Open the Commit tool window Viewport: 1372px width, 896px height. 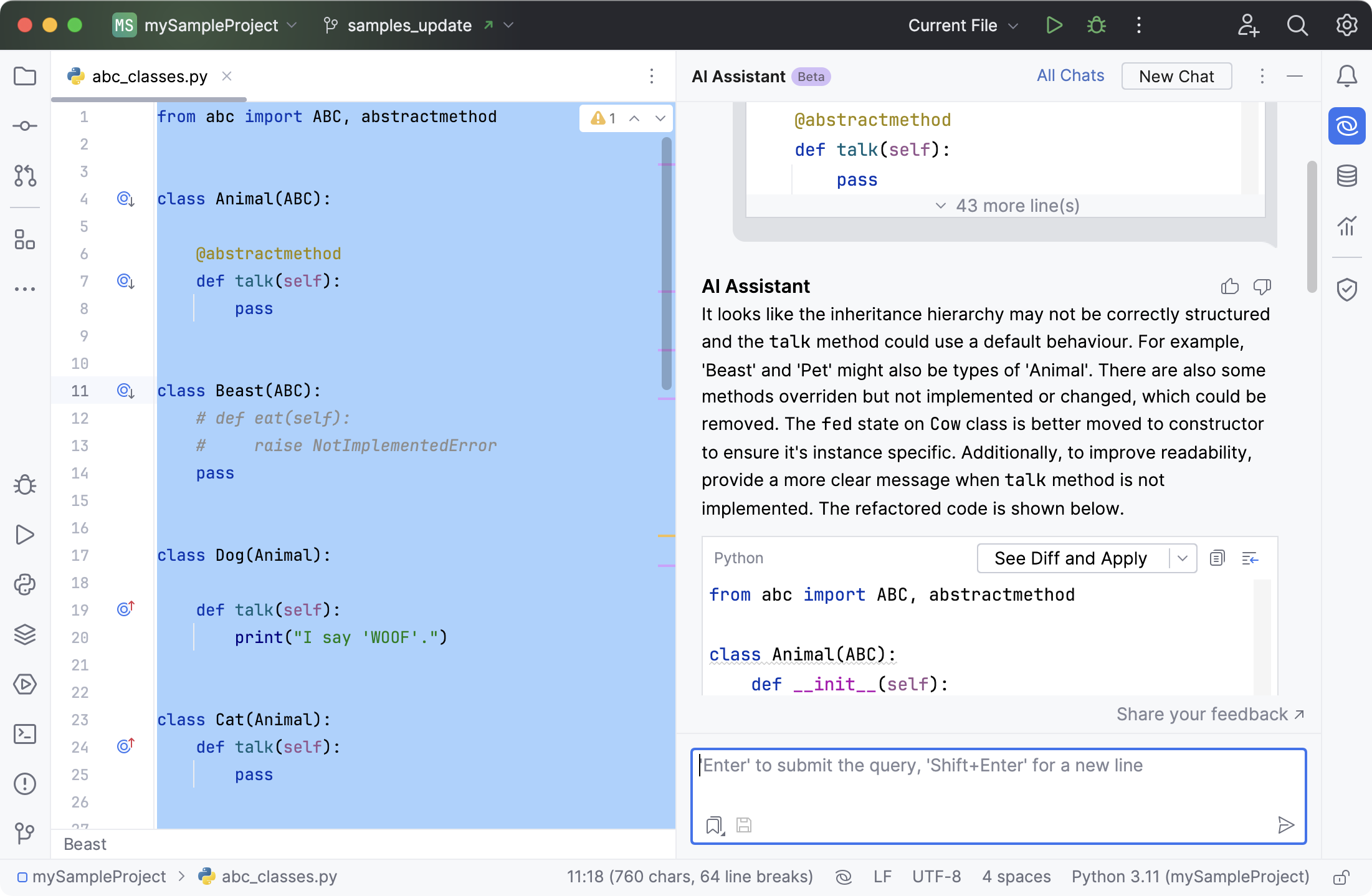[25, 125]
